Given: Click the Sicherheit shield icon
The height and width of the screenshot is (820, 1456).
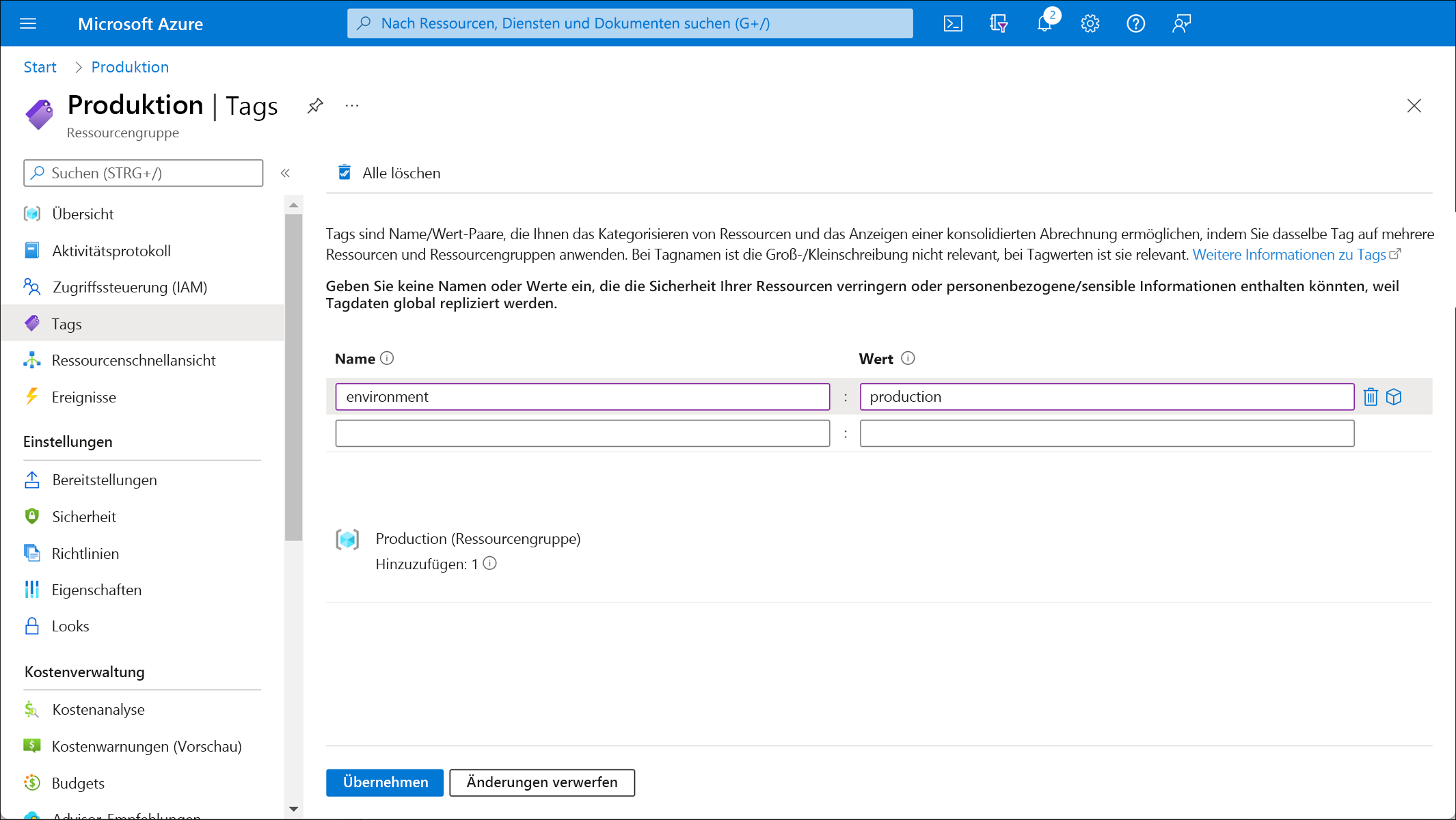Looking at the screenshot, I should [x=33, y=516].
